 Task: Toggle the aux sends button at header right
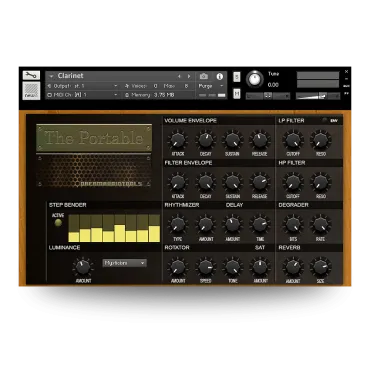point(346,86)
